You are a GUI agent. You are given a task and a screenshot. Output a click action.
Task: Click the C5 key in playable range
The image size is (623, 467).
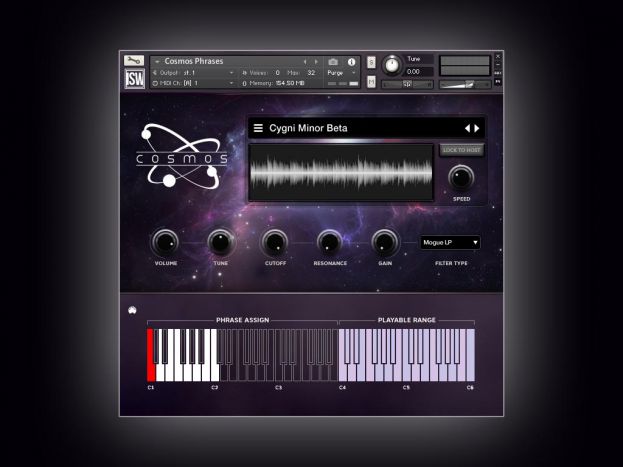(x=406, y=374)
